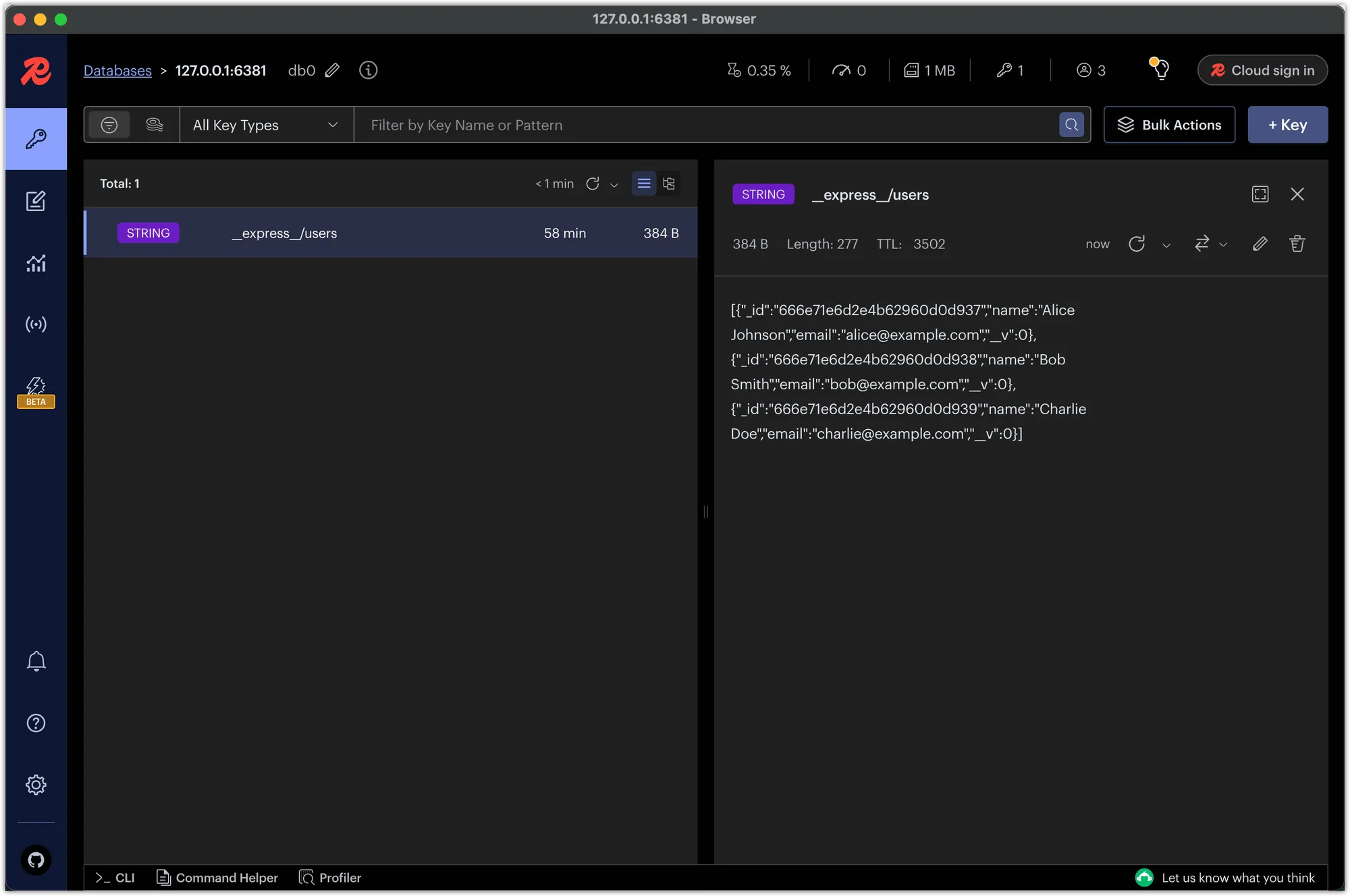The width and height of the screenshot is (1350, 896).
Task: Open the CLI panel
Action: coord(115,878)
